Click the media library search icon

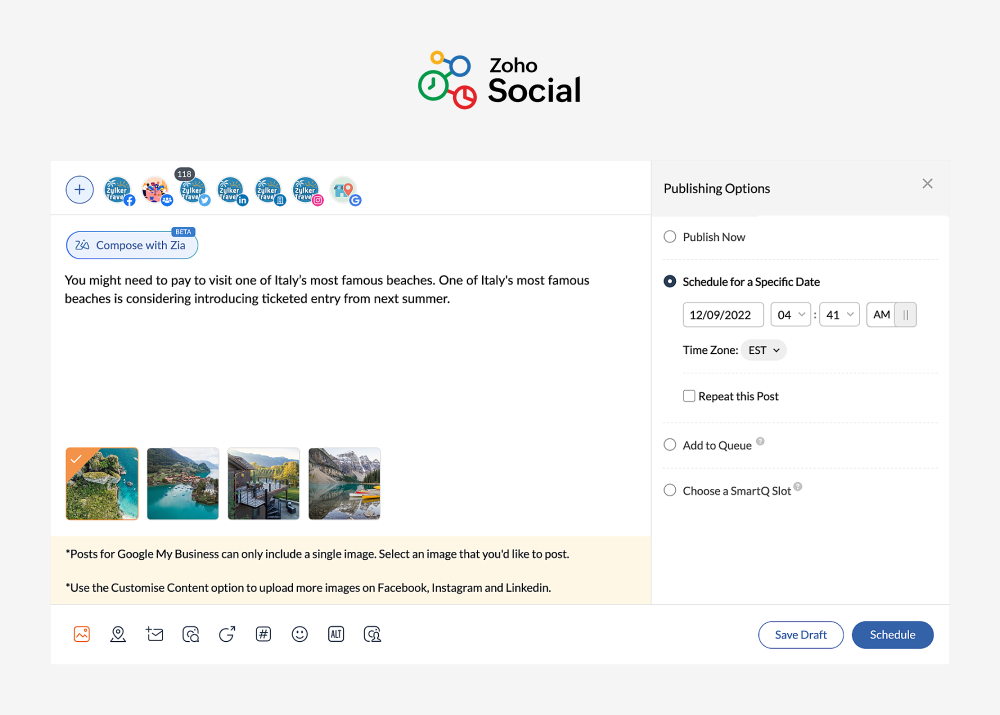click(x=191, y=634)
